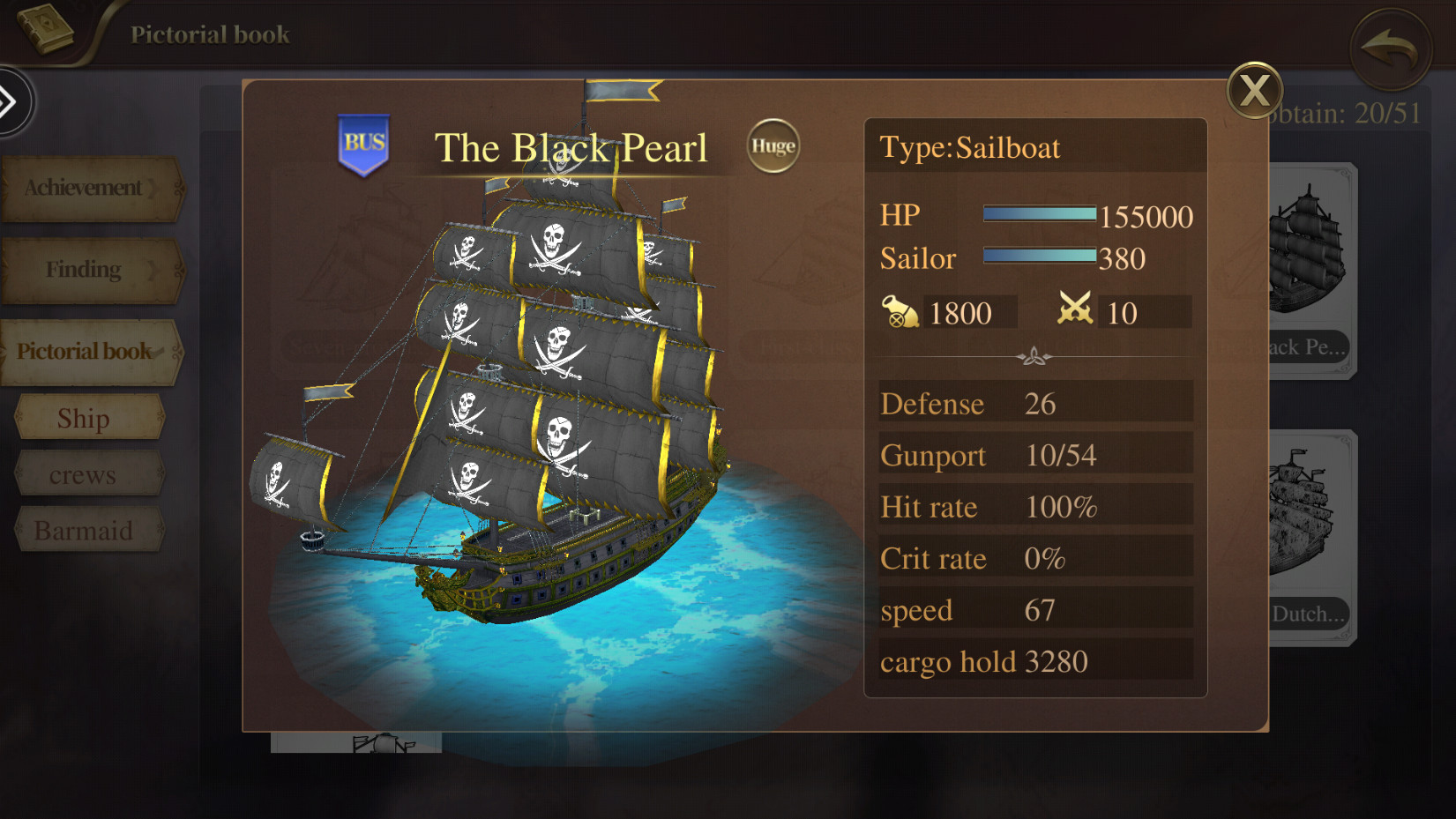Click the Gunport 10/54 stat row

point(1035,455)
